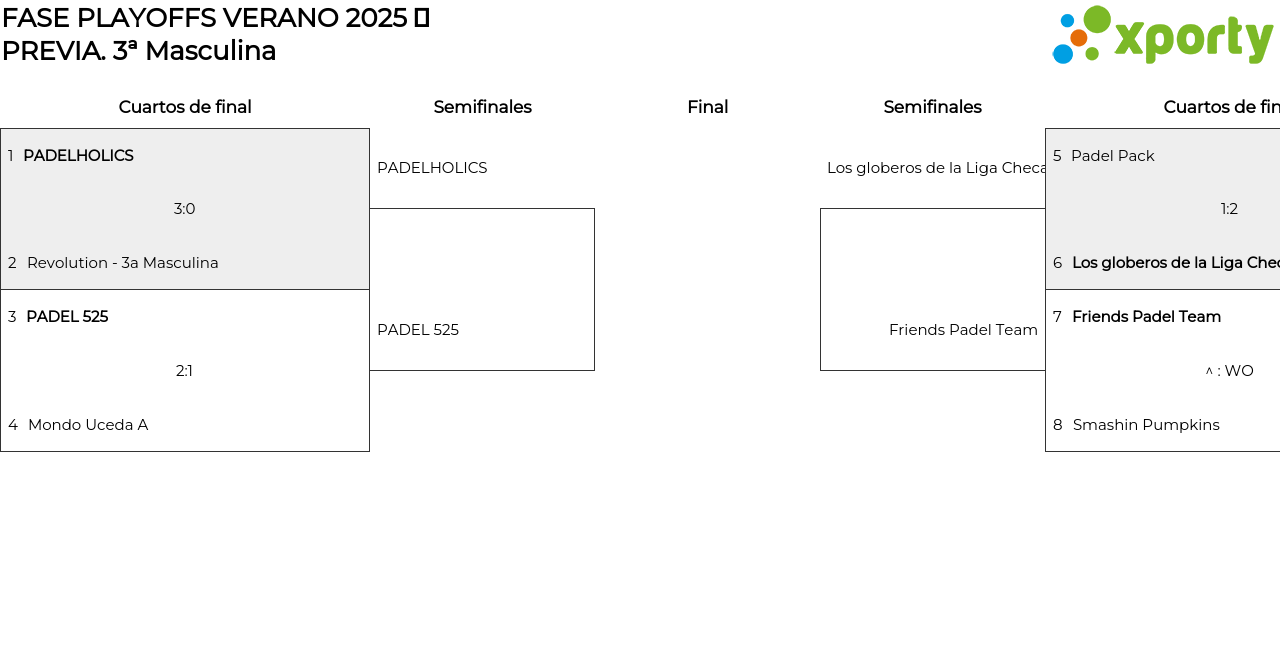Select seed 7 Friends Padel Team quarterfinal entry
The width and height of the screenshot is (1280, 664).
[x=1146, y=317]
